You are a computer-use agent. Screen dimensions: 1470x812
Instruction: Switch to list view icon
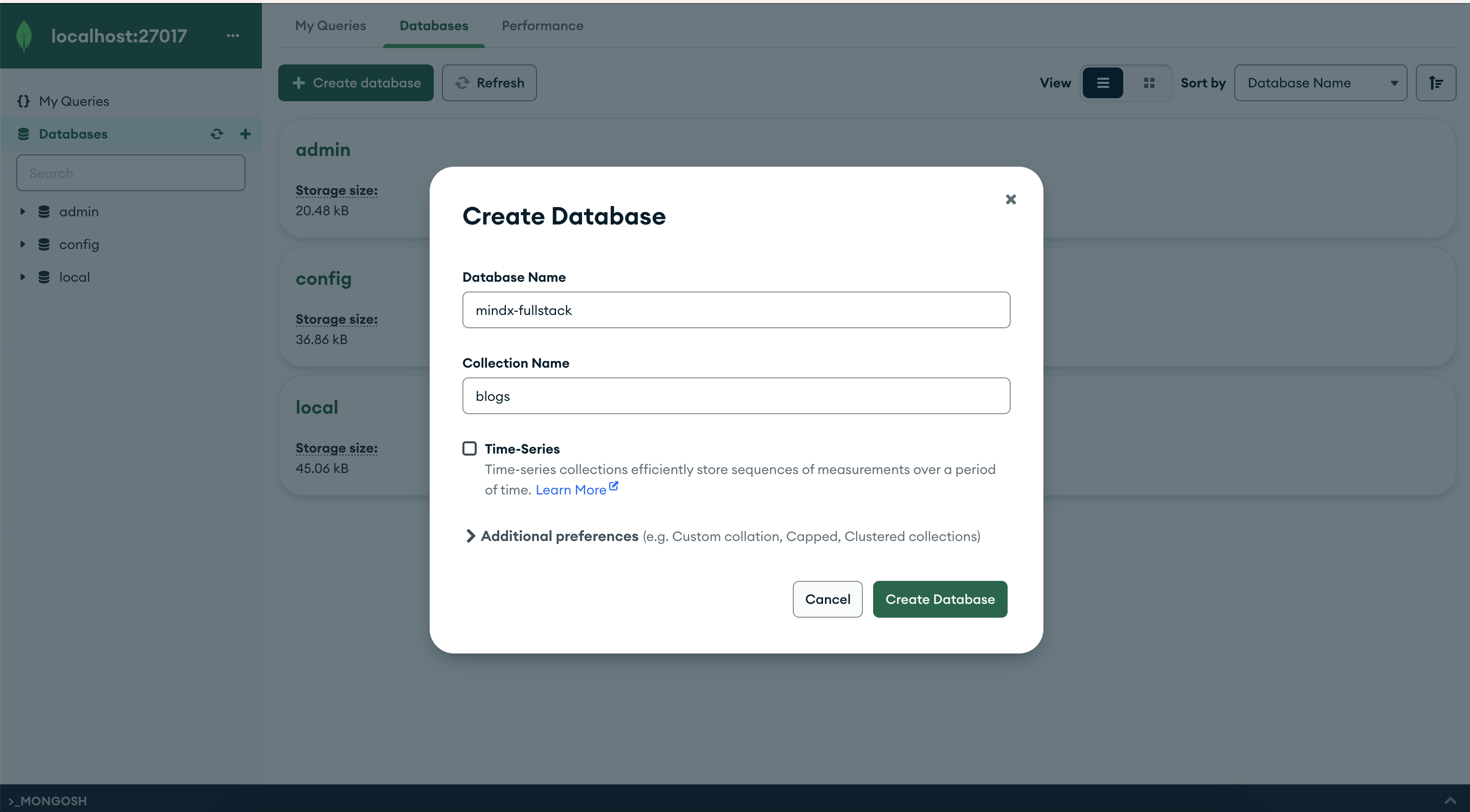point(1103,83)
